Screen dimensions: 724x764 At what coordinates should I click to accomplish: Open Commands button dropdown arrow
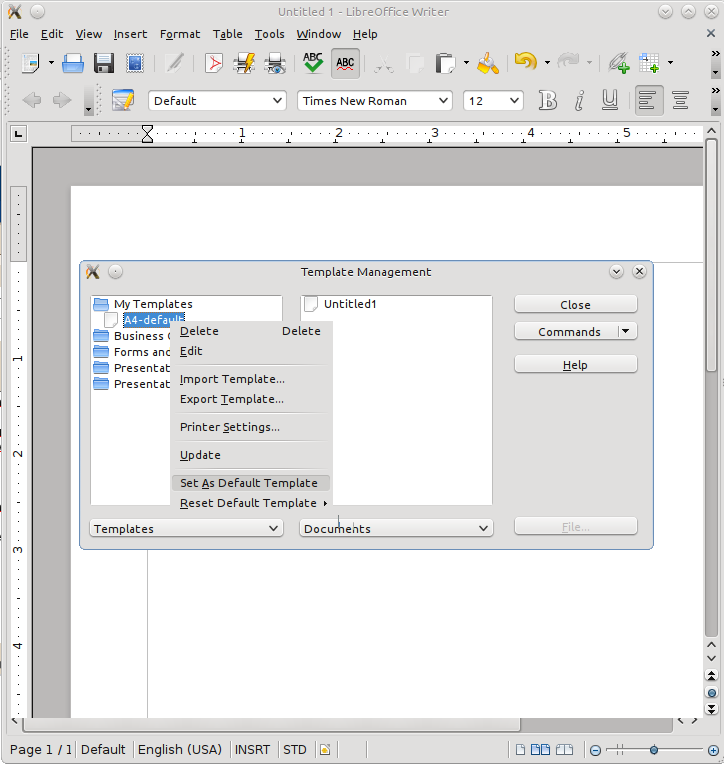626,331
